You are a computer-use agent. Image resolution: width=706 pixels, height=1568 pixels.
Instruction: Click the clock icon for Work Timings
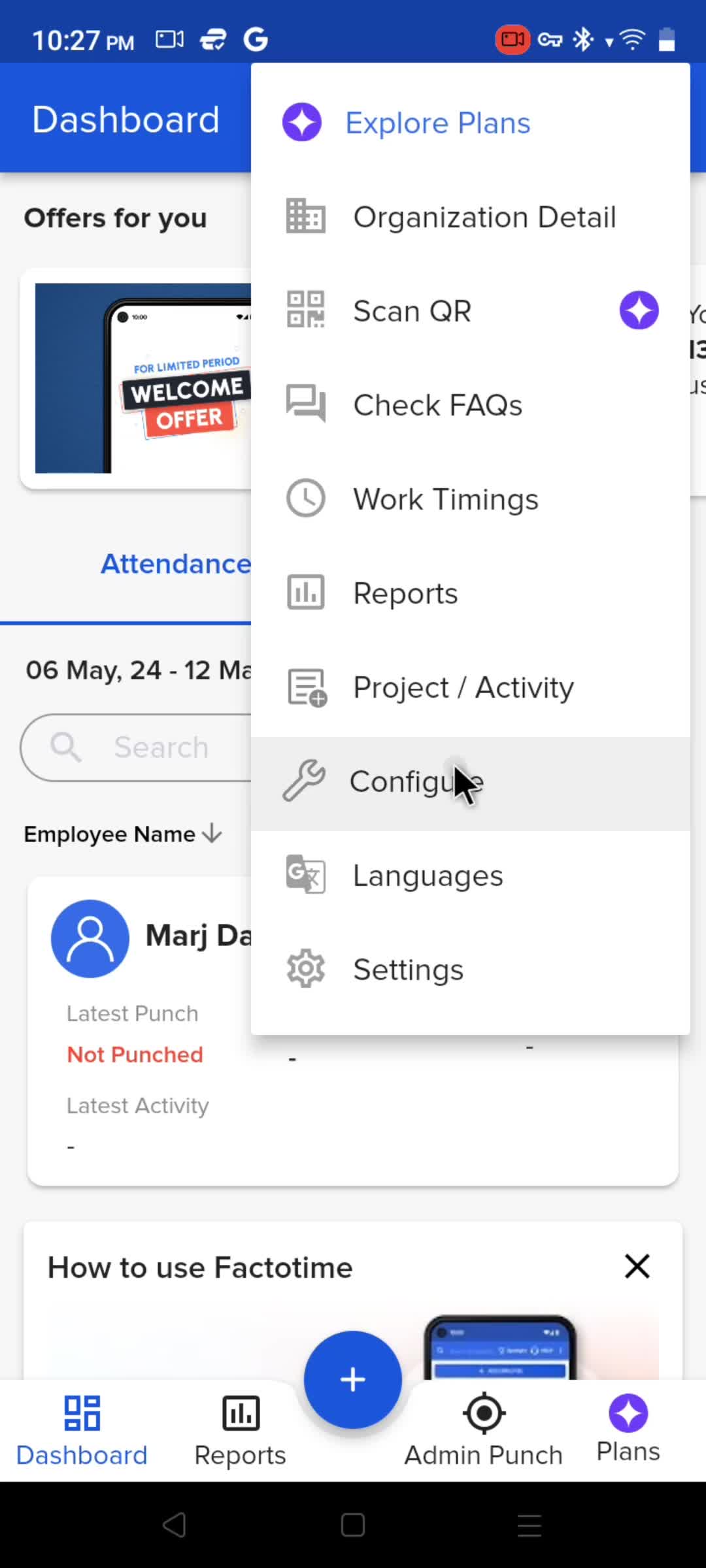[305, 498]
